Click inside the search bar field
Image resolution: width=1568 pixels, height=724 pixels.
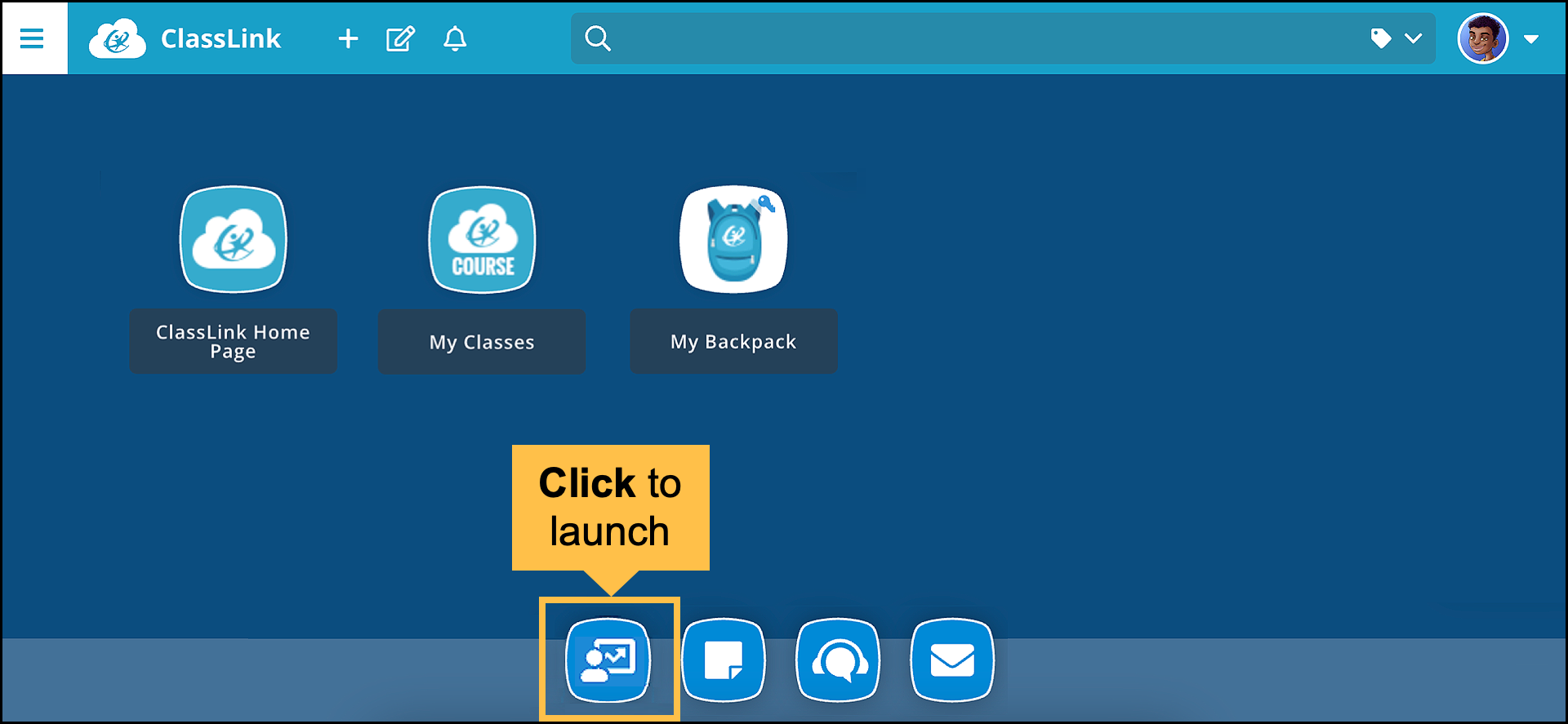point(980,38)
